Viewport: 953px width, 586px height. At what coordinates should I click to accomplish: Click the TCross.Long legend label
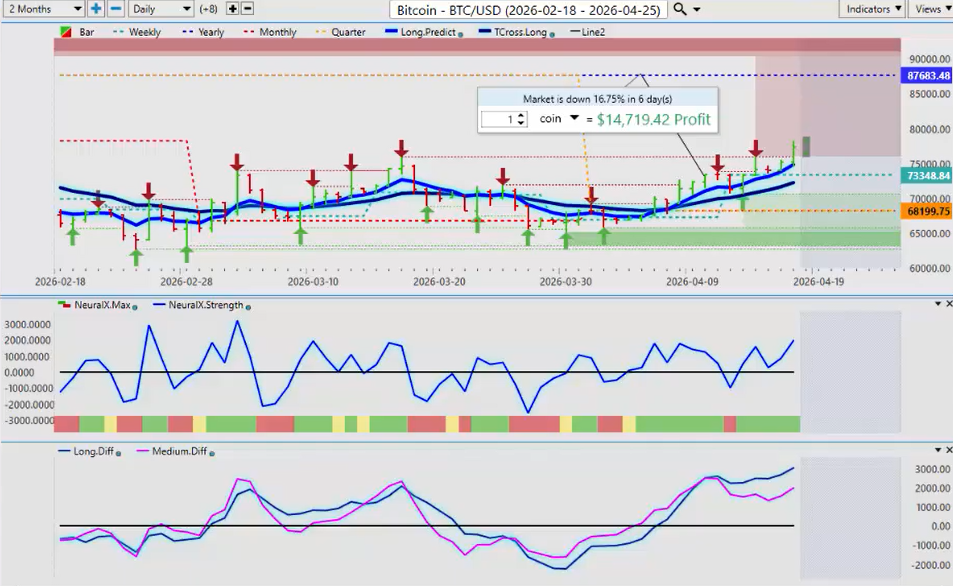[523, 32]
